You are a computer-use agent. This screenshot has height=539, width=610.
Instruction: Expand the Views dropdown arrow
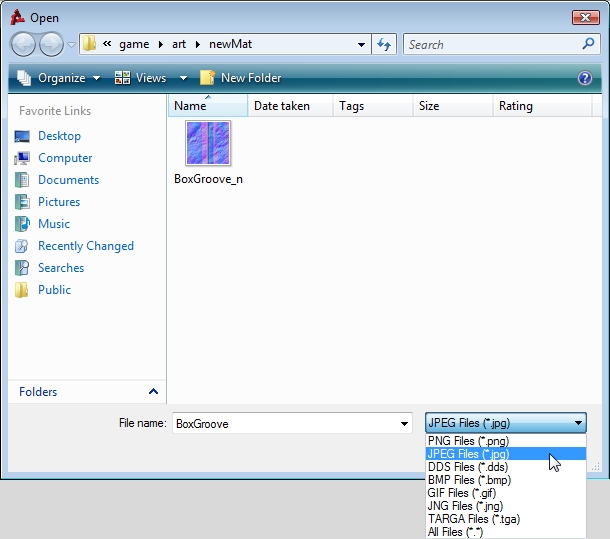(183, 78)
